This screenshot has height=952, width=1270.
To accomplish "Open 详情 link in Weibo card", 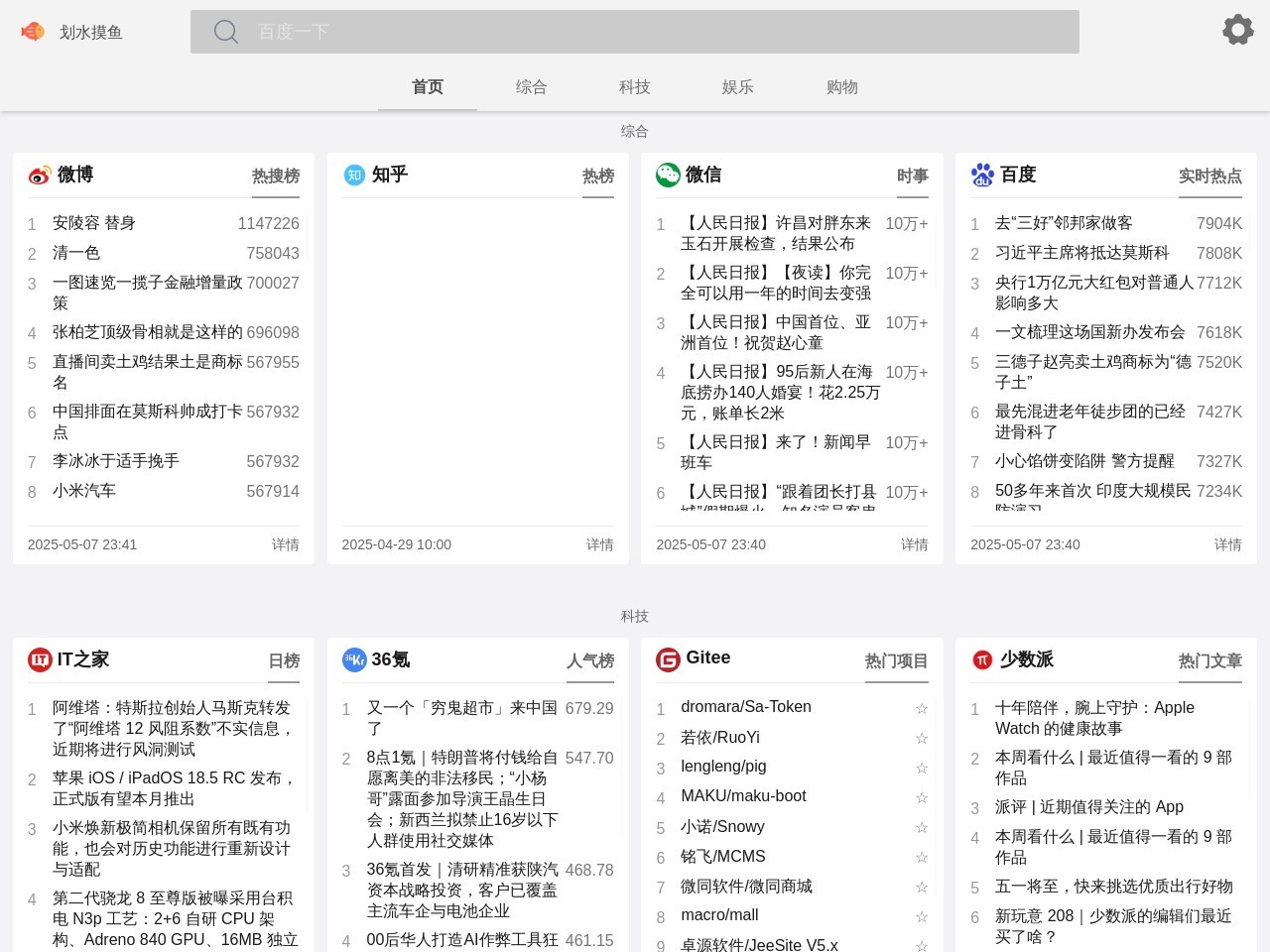I will pos(286,544).
